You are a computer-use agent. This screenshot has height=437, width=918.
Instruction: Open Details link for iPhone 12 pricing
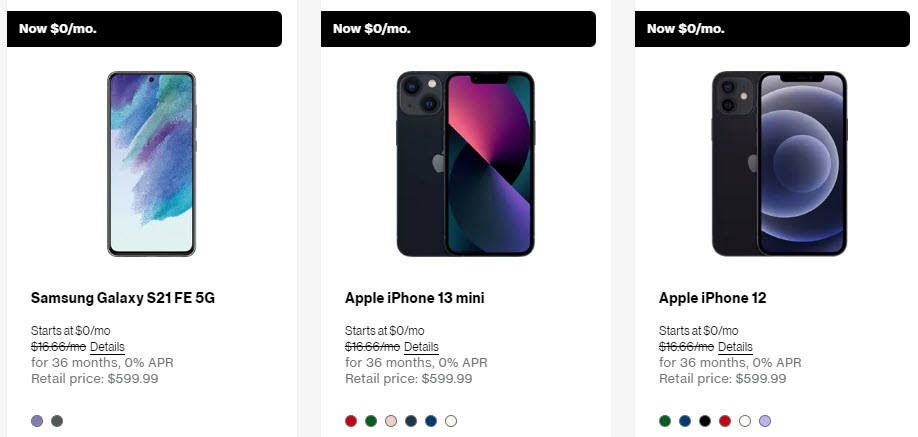pos(735,347)
